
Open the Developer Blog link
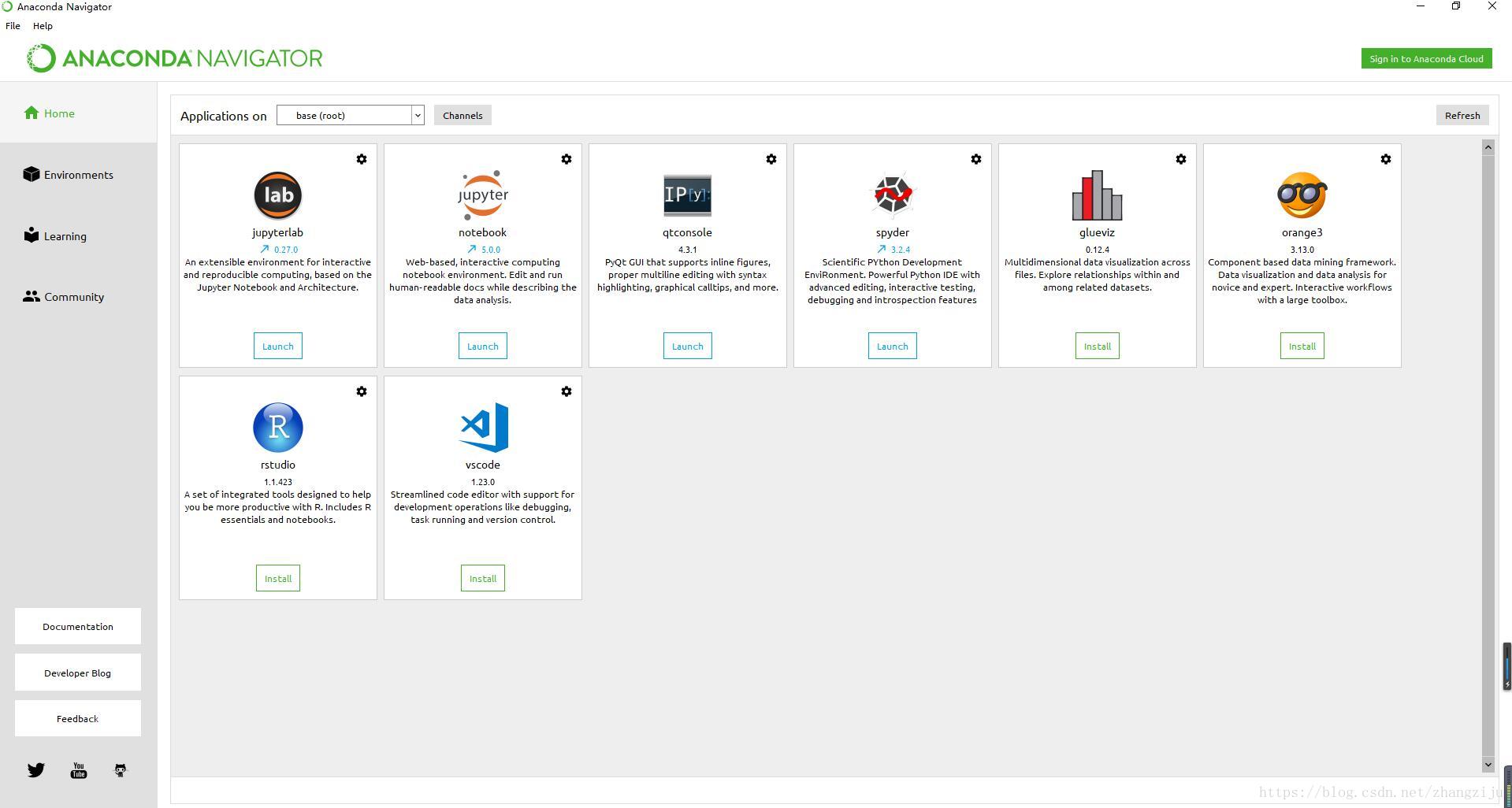click(78, 673)
